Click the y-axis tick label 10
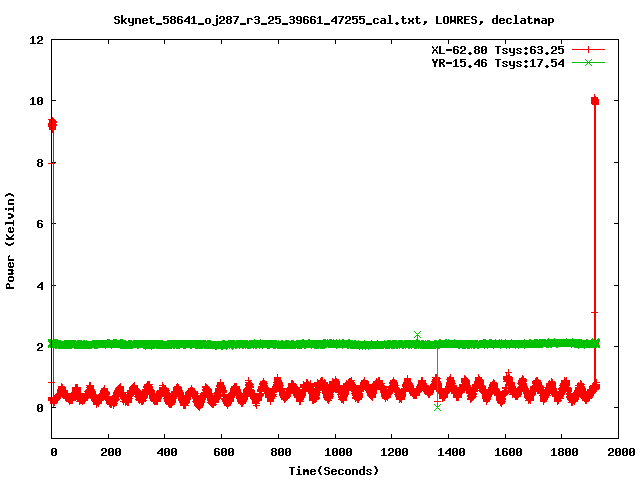 click(36, 101)
